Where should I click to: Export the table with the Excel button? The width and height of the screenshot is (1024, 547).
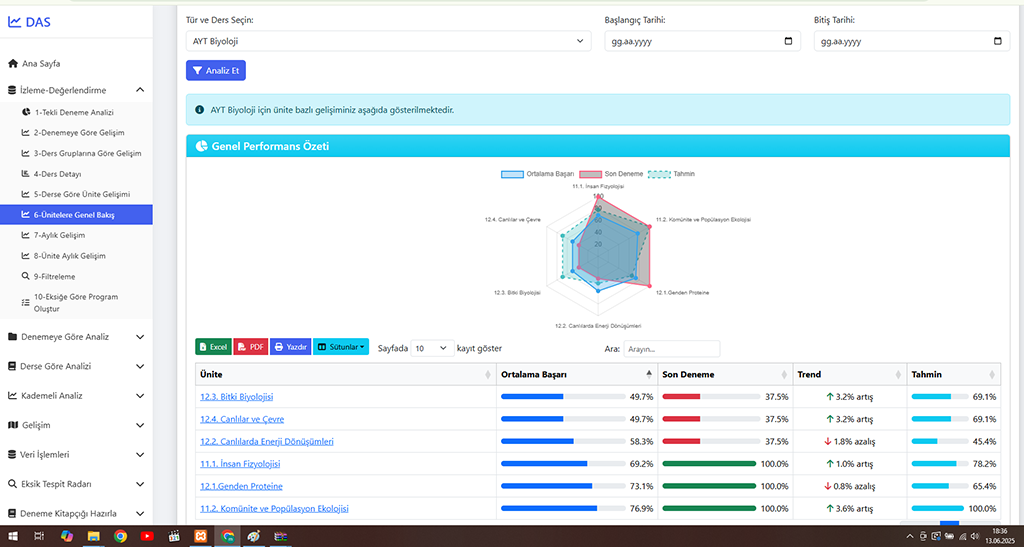(212, 347)
